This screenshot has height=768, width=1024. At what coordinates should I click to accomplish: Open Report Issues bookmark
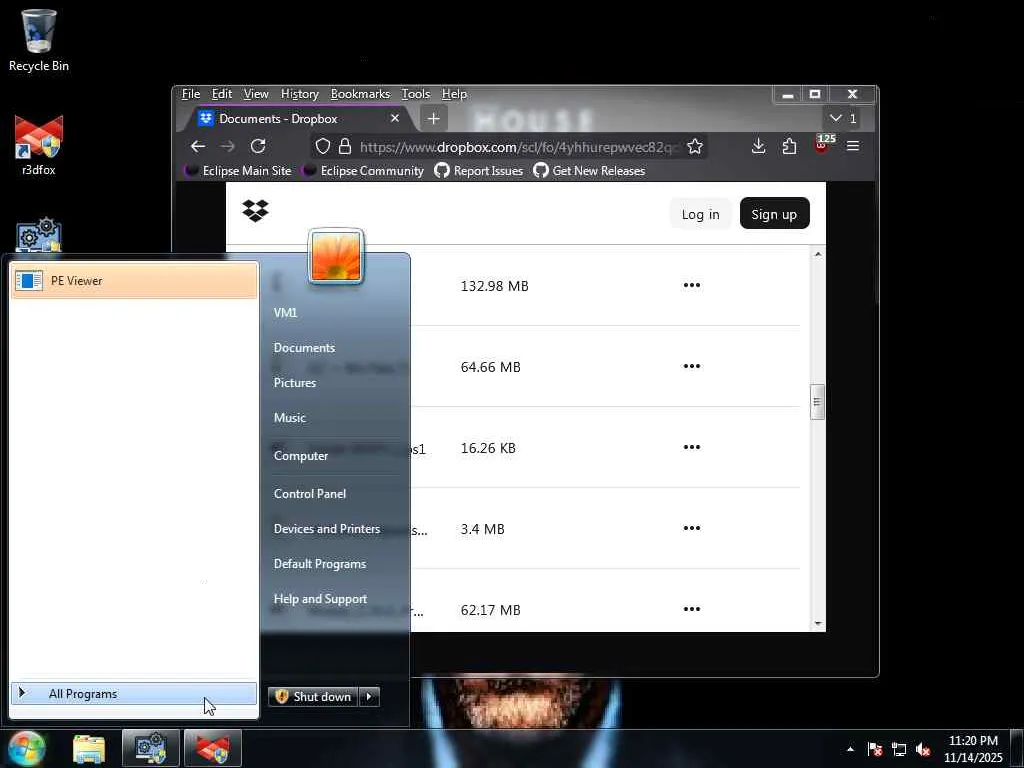(479, 170)
